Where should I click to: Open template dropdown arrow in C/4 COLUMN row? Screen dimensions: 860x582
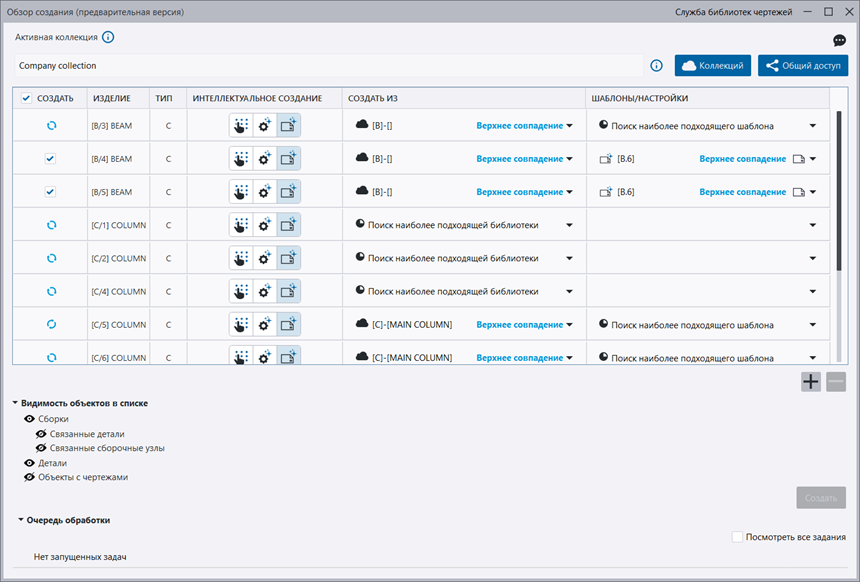[x=813, y=291]
